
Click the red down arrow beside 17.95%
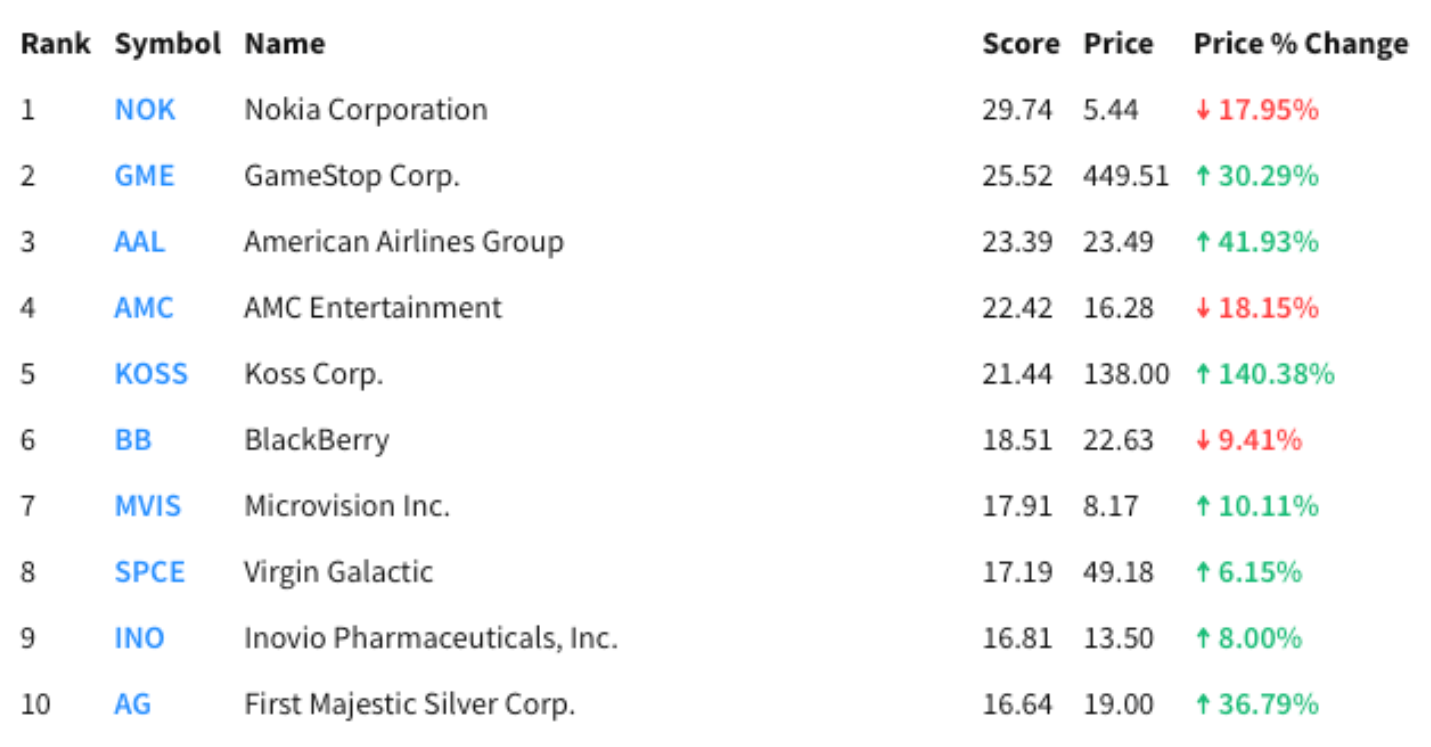1202,111
